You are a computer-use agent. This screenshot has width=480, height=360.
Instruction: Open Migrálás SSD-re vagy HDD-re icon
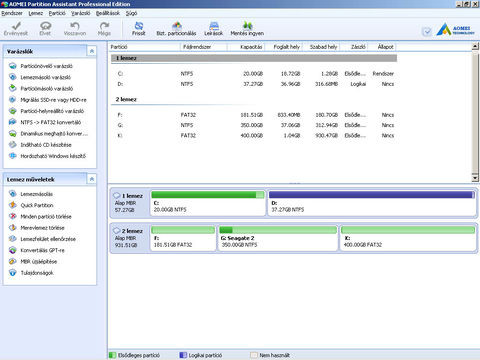tap(13, 100)
